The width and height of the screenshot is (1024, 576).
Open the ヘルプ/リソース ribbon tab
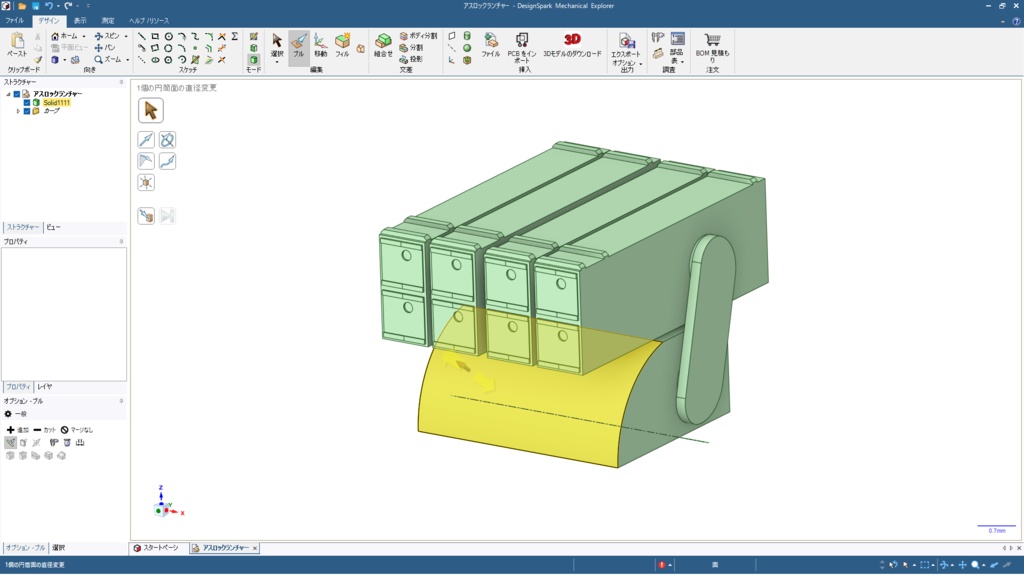click(x=149, y=21)
